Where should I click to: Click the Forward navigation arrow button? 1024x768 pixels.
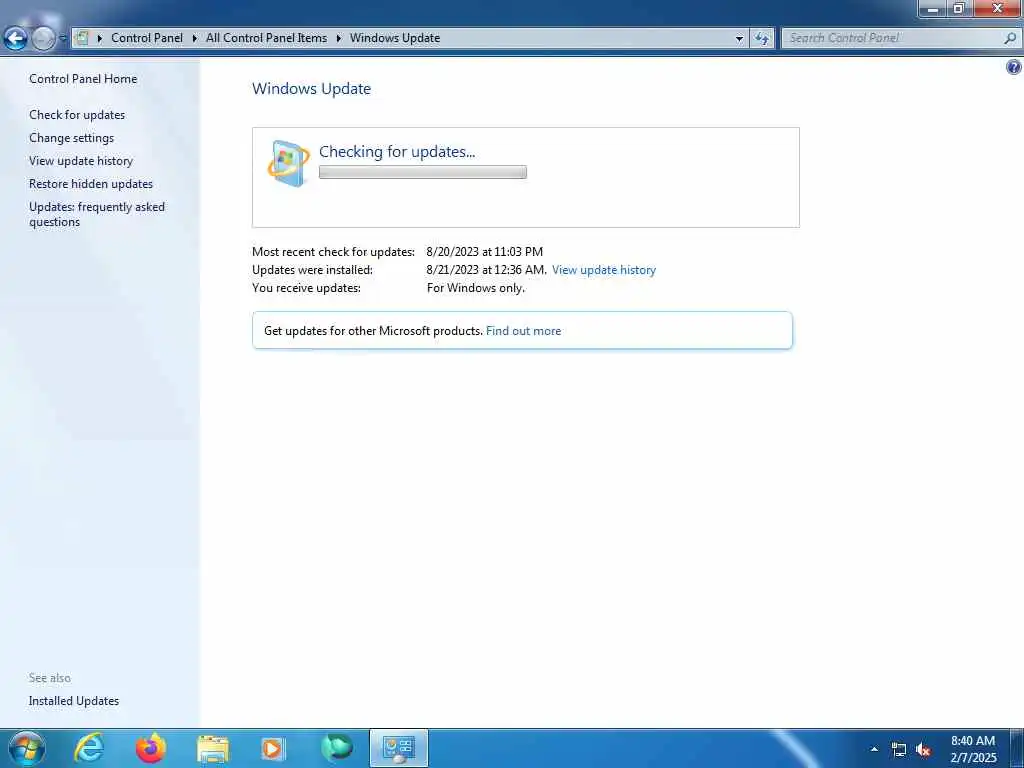pyautogui.click(x=42, y=39)
